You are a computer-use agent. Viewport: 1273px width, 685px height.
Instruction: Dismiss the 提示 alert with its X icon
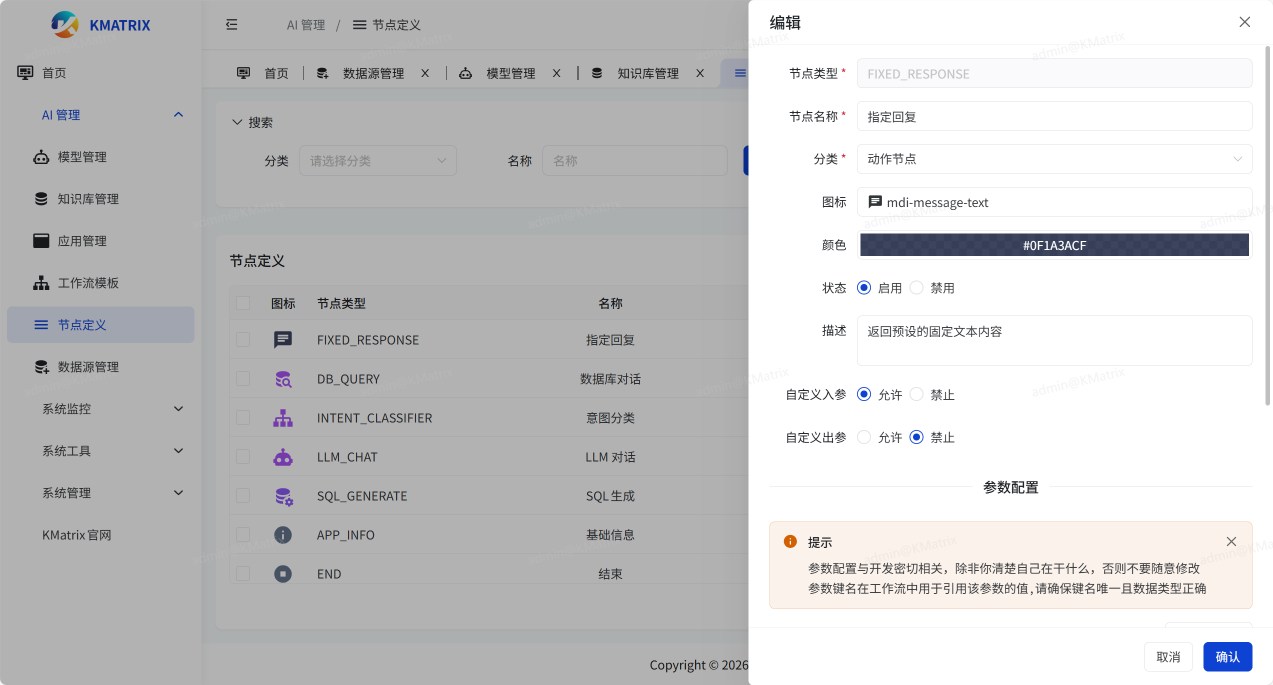(1231, 542)
